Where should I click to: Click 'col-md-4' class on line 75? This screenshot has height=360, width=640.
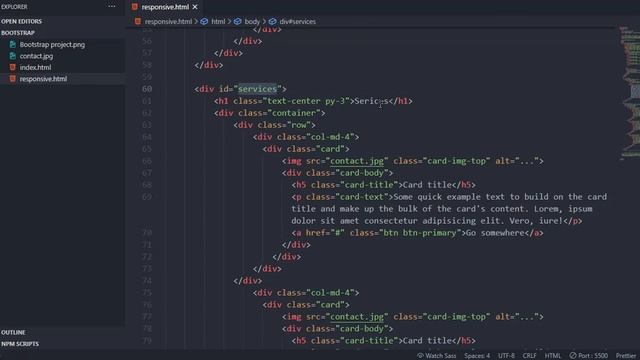point(331,293)
